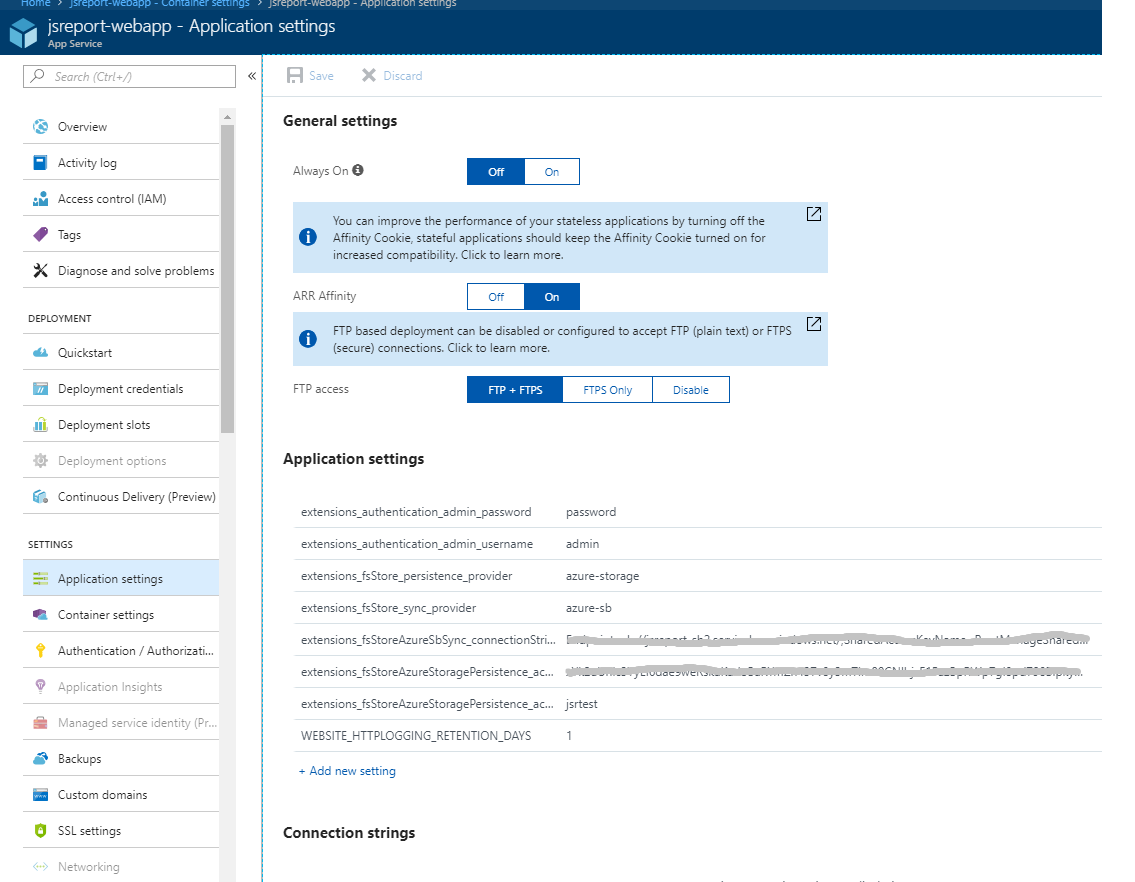Select FTP + FTPS access option
The height and width of the screenshot is (882, 1135).
point(515,390)
